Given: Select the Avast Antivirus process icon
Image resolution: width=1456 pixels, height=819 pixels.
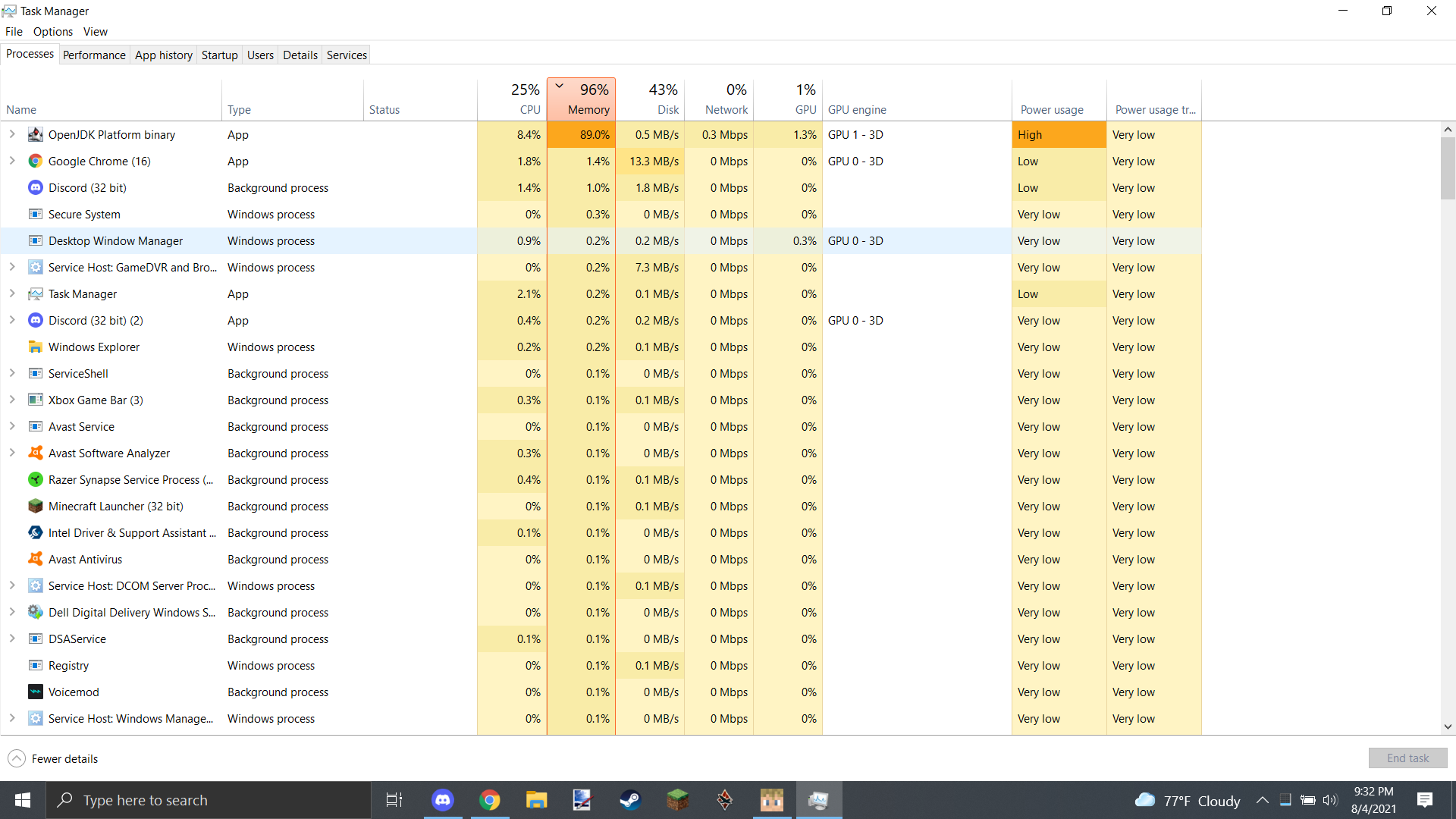Looking at the screenshot, I should 35,560.
